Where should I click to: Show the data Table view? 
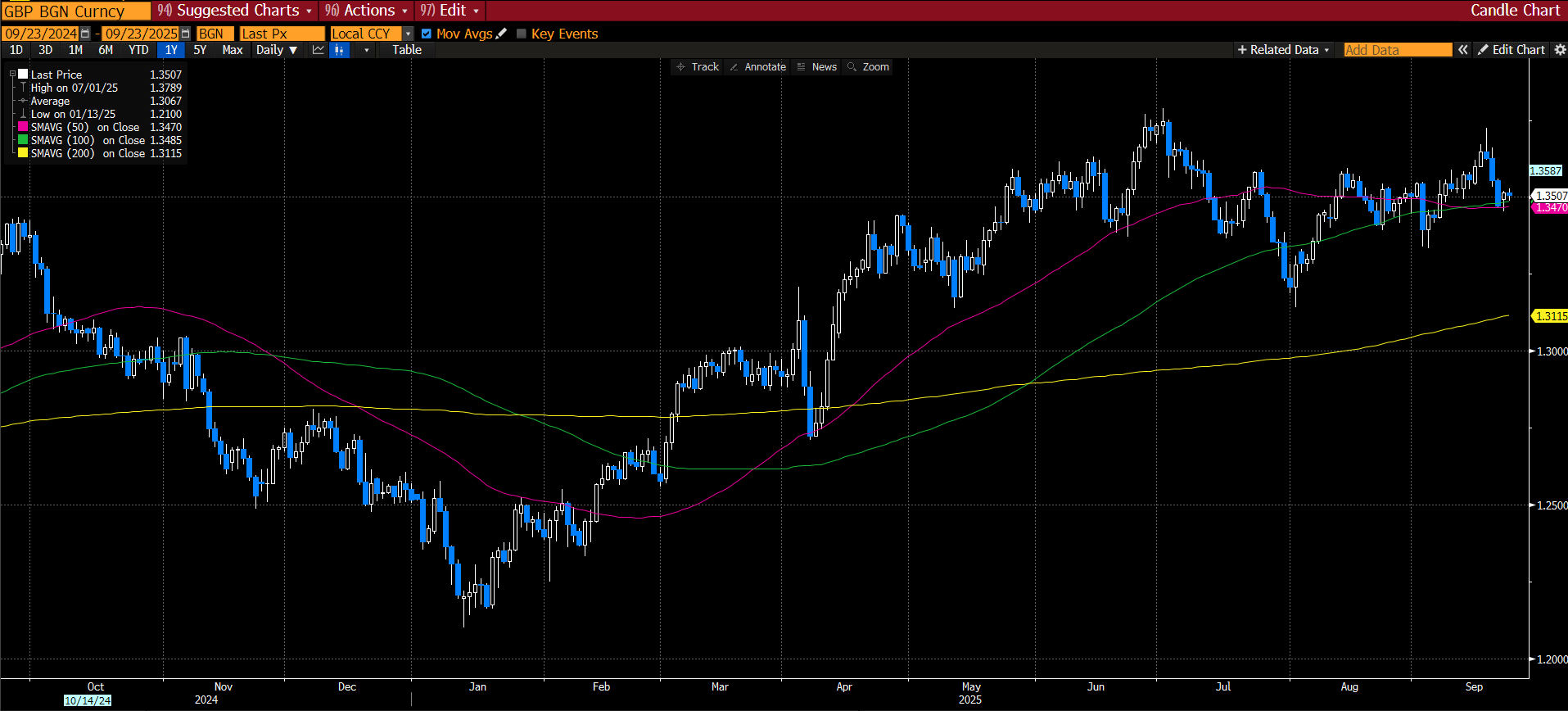pyautogui.click(x=407, y=50)
